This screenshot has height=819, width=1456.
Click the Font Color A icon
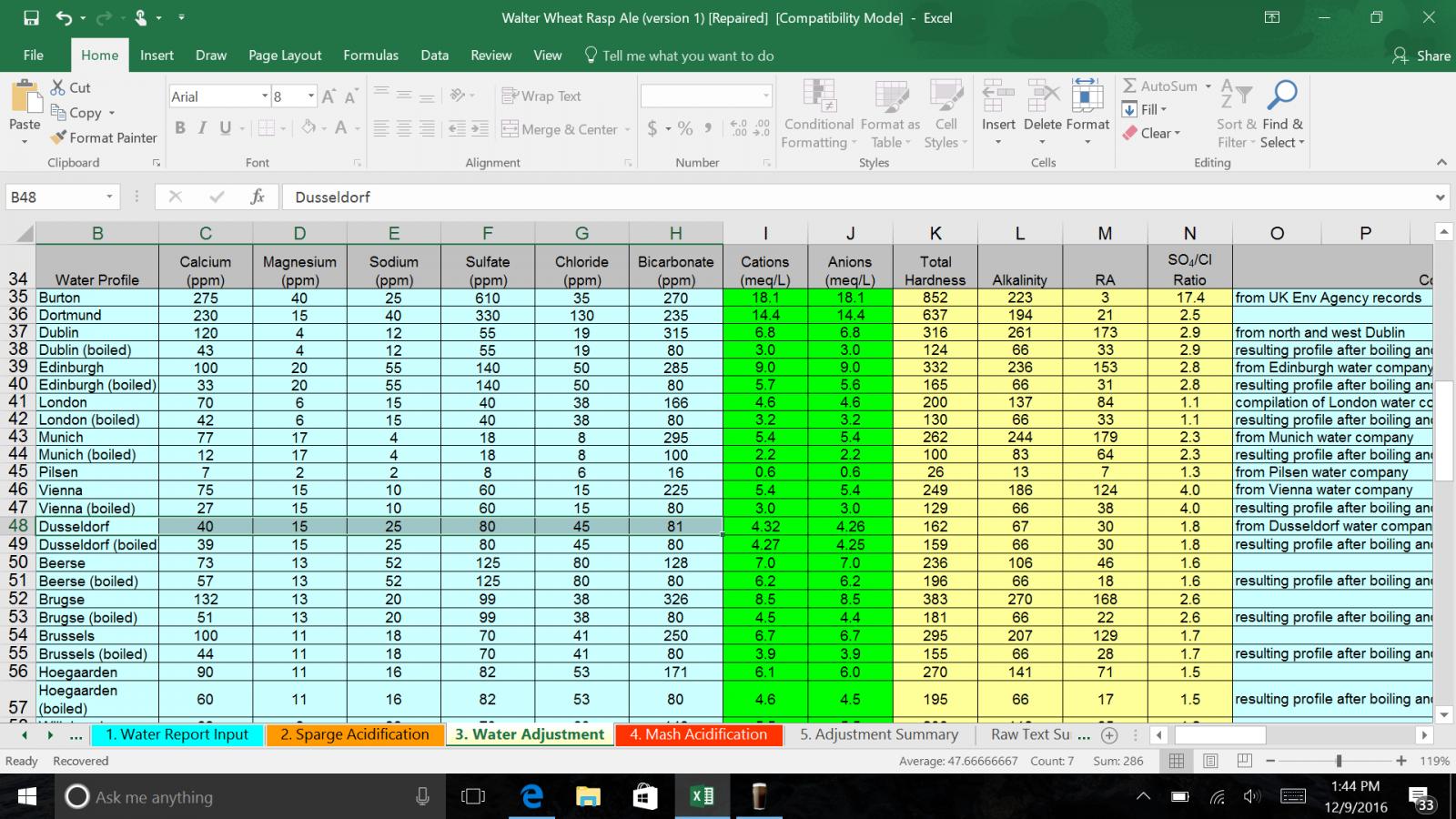click(x=340, y=128)
